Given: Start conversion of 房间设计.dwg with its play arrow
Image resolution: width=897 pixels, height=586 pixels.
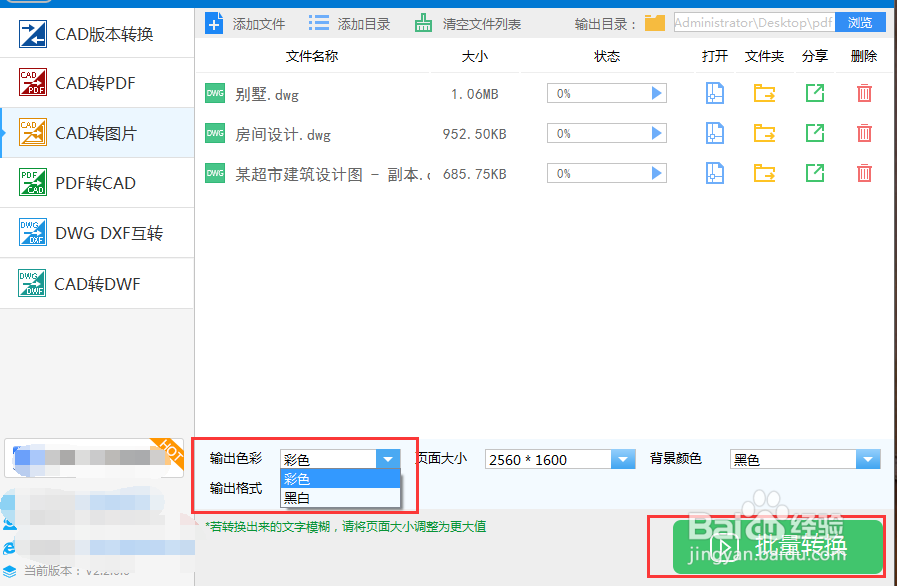Looking at the screenshot, I should pyautogui.click(x=655, y=132).
